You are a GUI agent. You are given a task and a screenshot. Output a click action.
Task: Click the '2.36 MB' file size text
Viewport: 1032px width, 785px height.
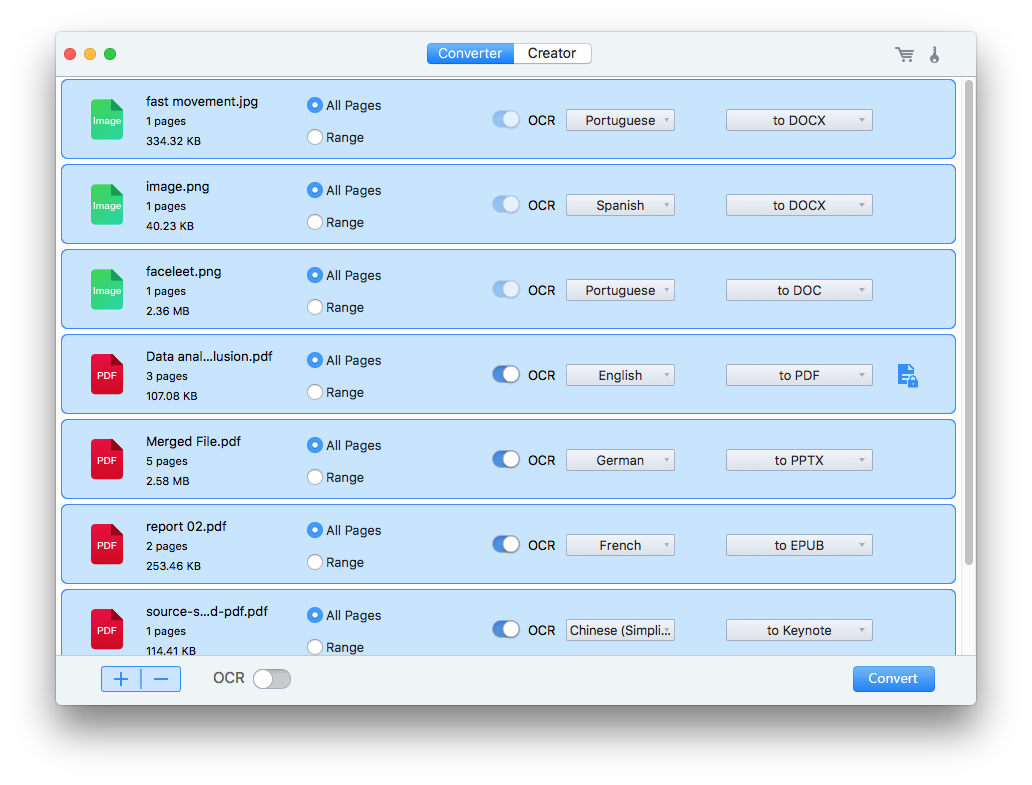click(168, 311)
